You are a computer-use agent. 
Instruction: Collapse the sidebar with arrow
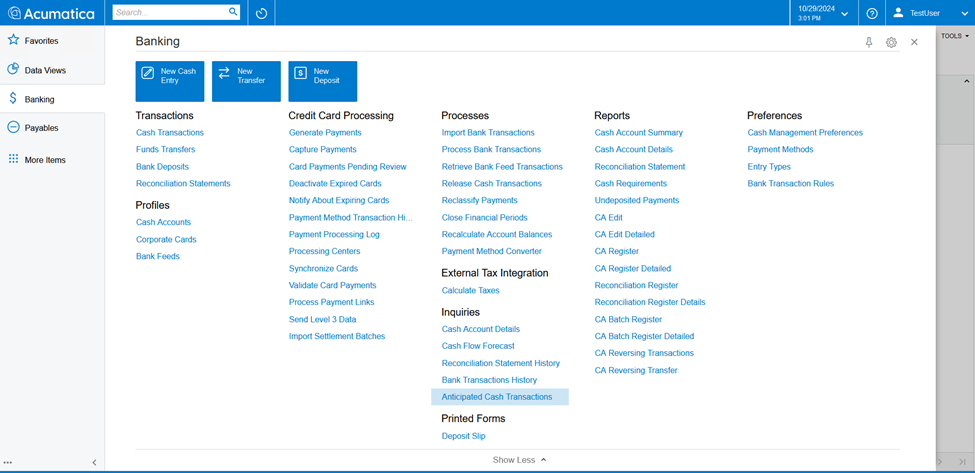coord(95,462)
